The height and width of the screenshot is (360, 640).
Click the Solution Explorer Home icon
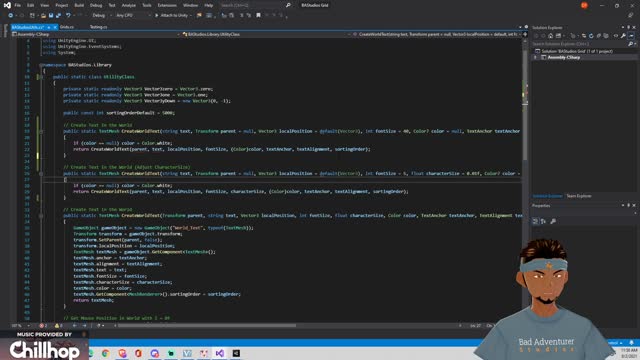(550, 36)
